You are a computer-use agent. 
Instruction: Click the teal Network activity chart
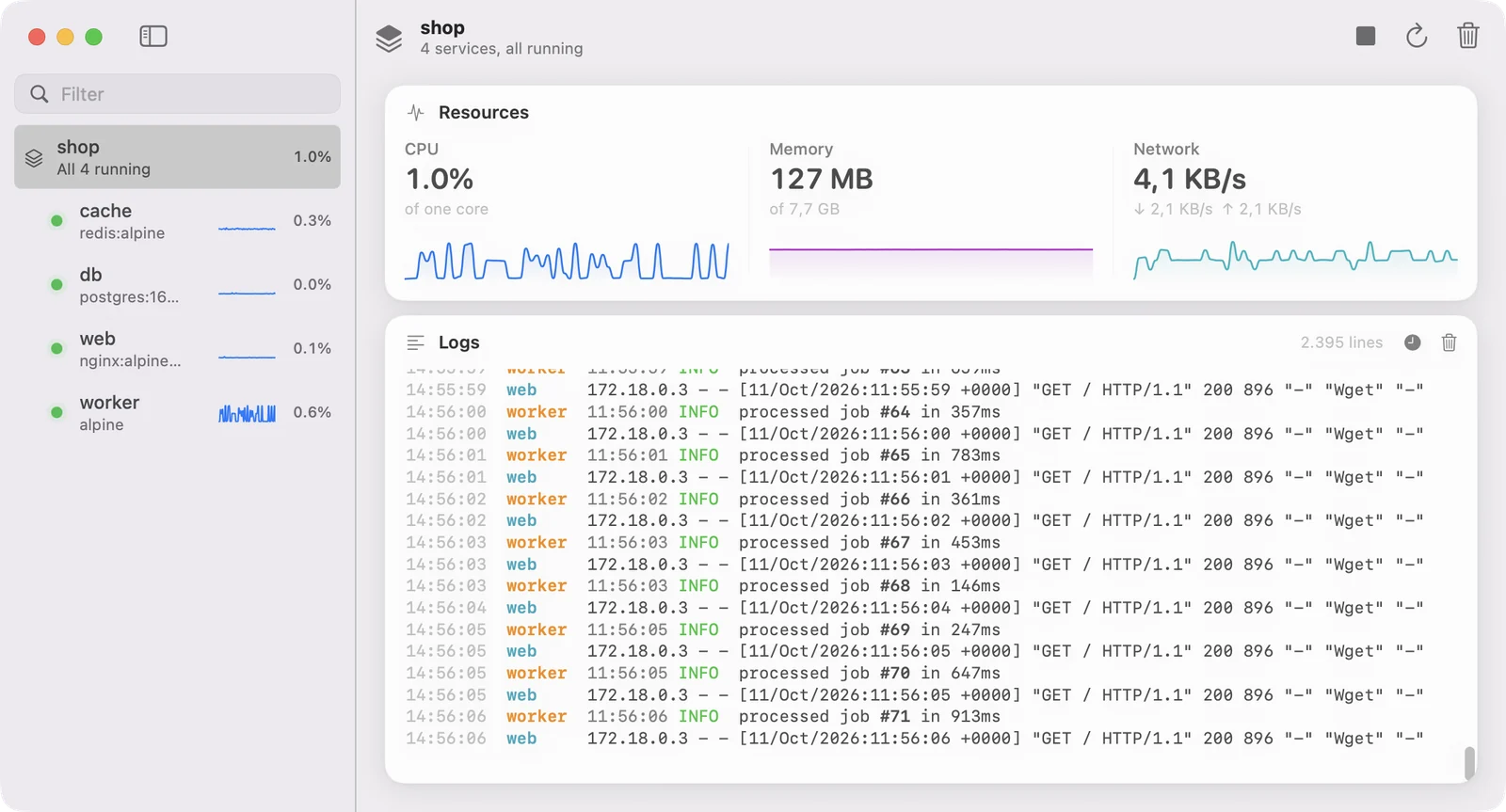(x=1295, y=261)
